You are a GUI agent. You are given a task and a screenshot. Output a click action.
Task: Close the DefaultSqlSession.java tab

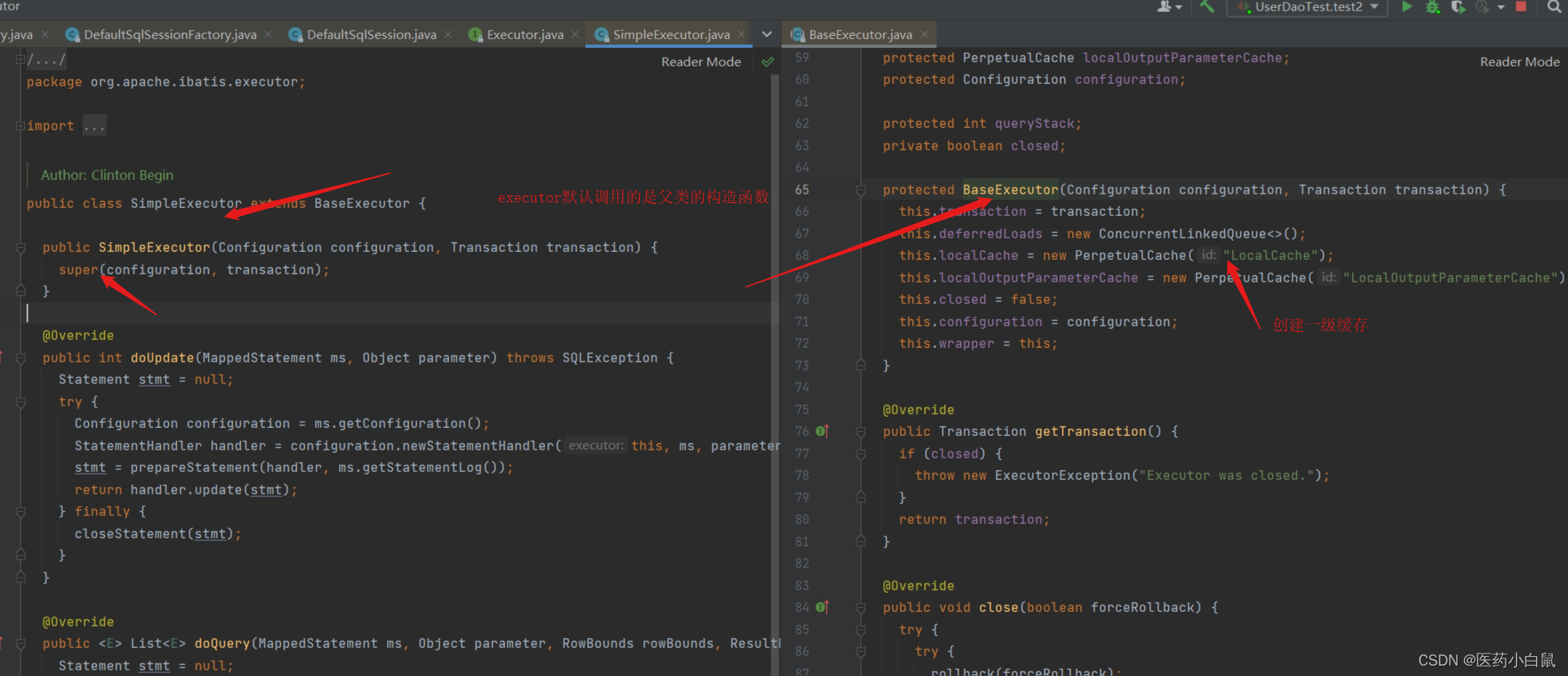click(448, 34)
